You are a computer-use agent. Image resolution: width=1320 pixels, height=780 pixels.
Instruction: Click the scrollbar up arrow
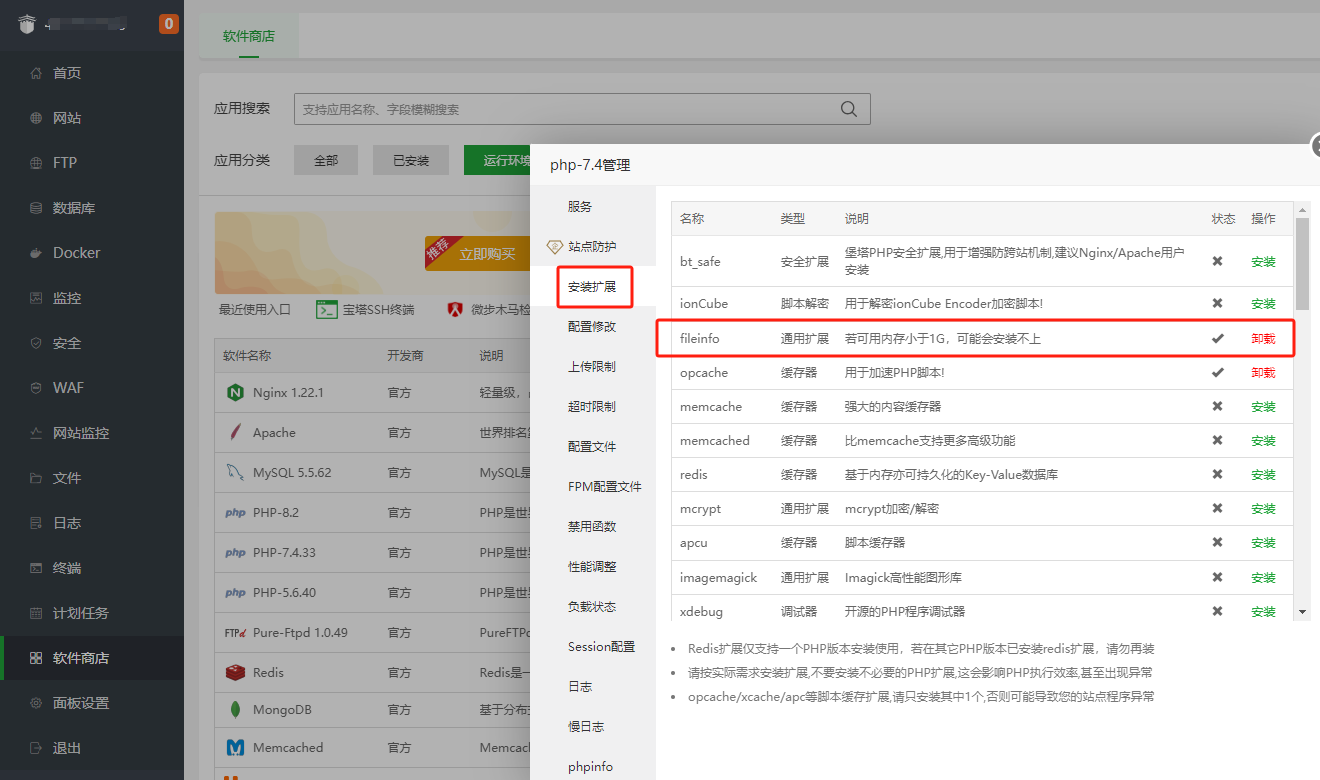click(1302, 210)
